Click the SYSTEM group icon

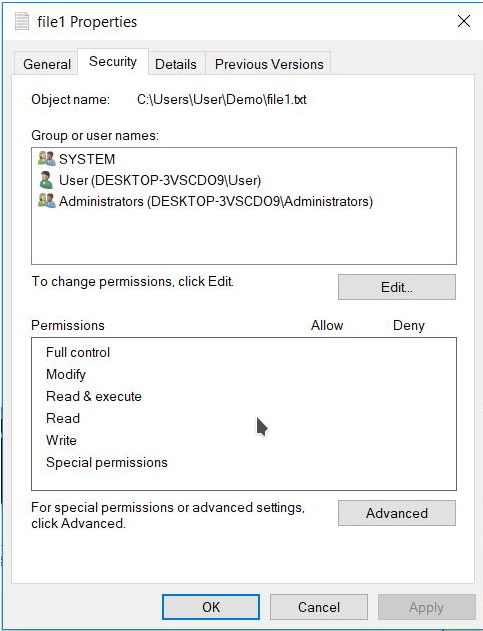point(47,159)
